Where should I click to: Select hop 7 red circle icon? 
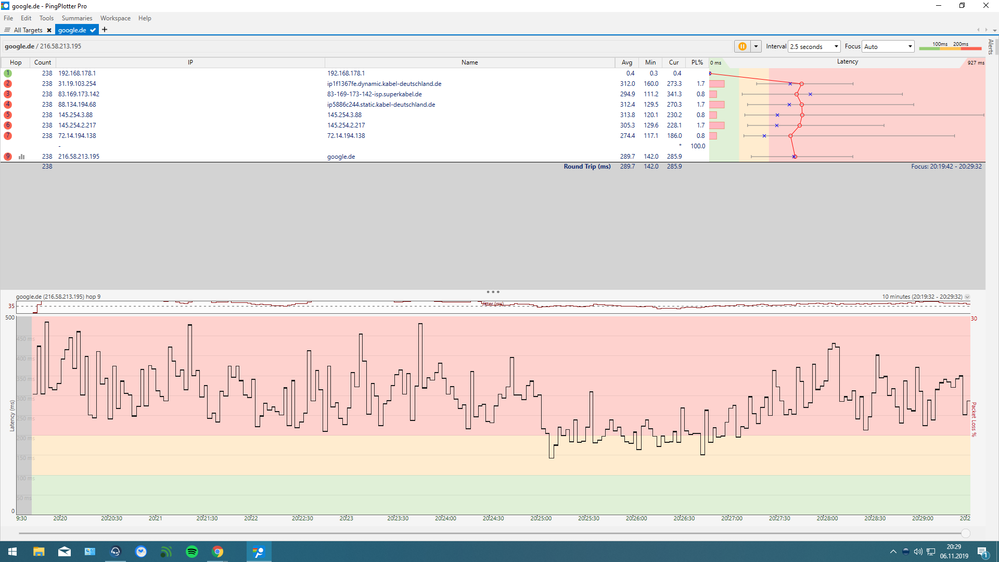(x=8, y=136)
